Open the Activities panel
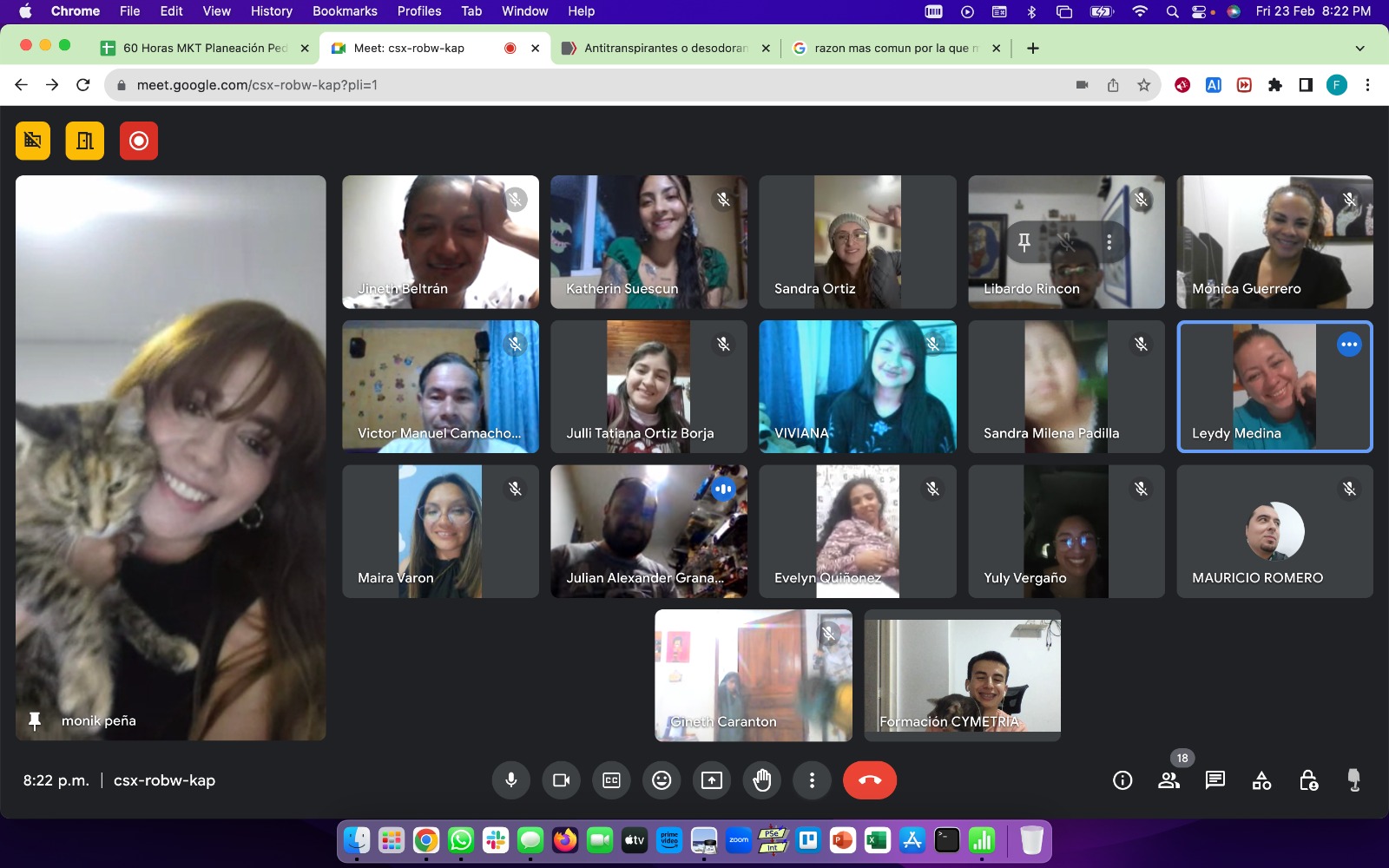1389x868 pixels. [1261, 780]
